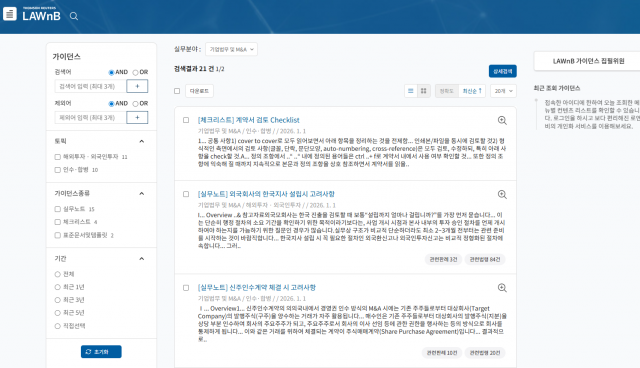Collapse the 기간 filter section
This screenshot has width=640, height=368.
142,259
